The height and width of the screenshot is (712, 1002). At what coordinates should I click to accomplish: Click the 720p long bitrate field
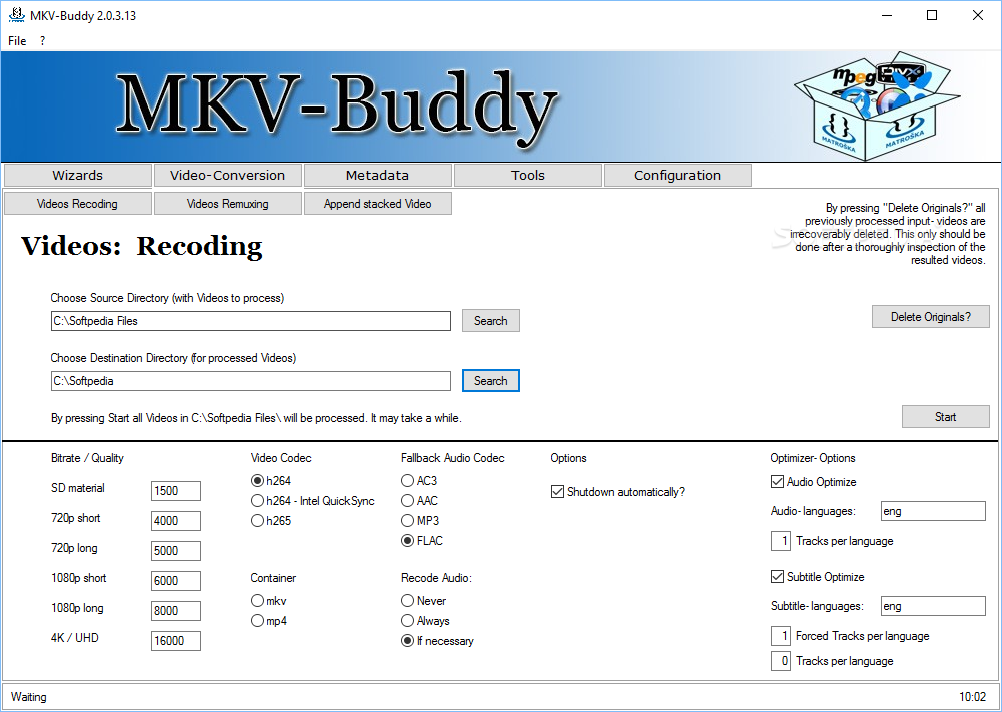(176, 551)
